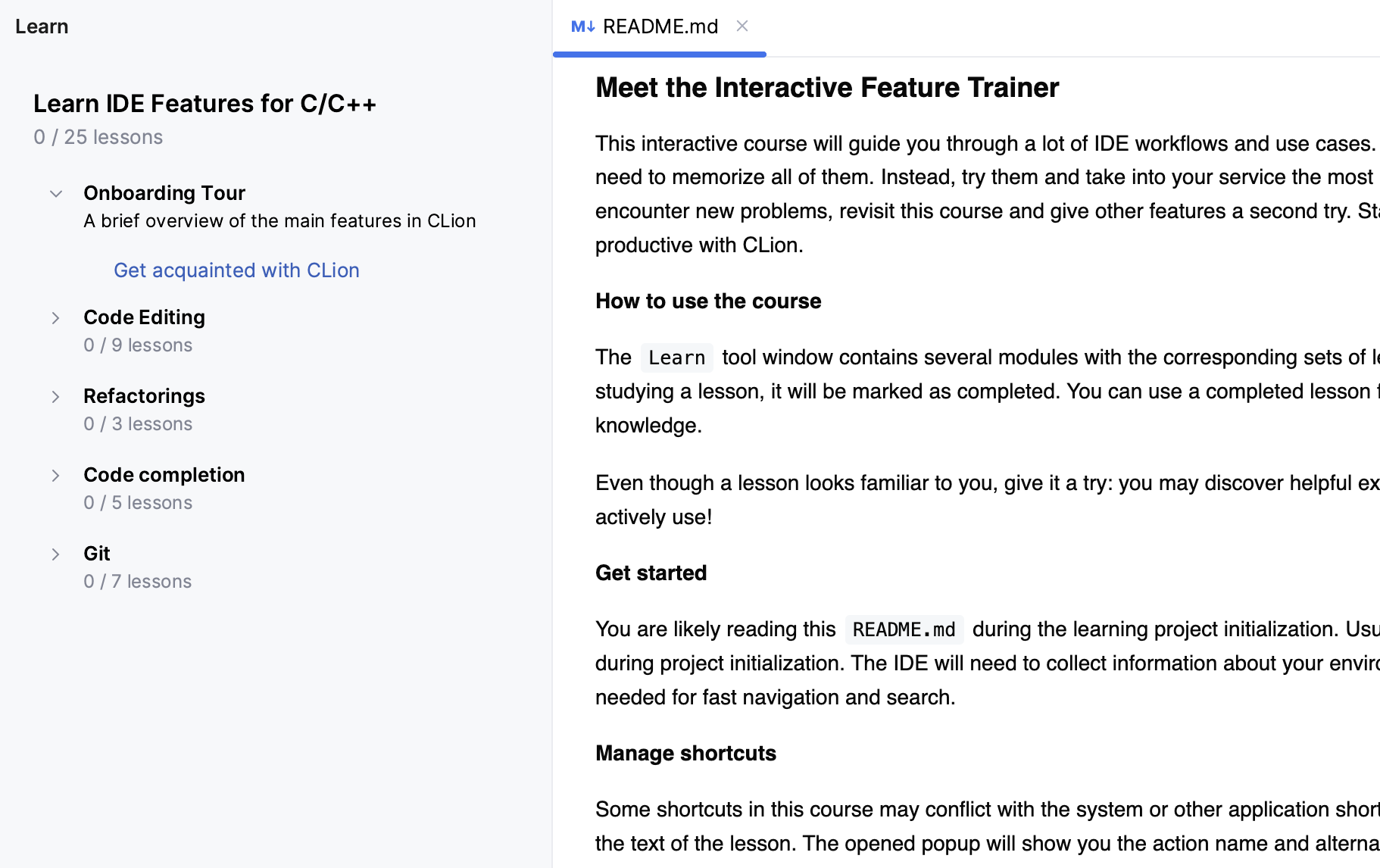Click the Manage shortcuts heading
1380x868 pixels.
pyautogui.click(x=685, y=753)
